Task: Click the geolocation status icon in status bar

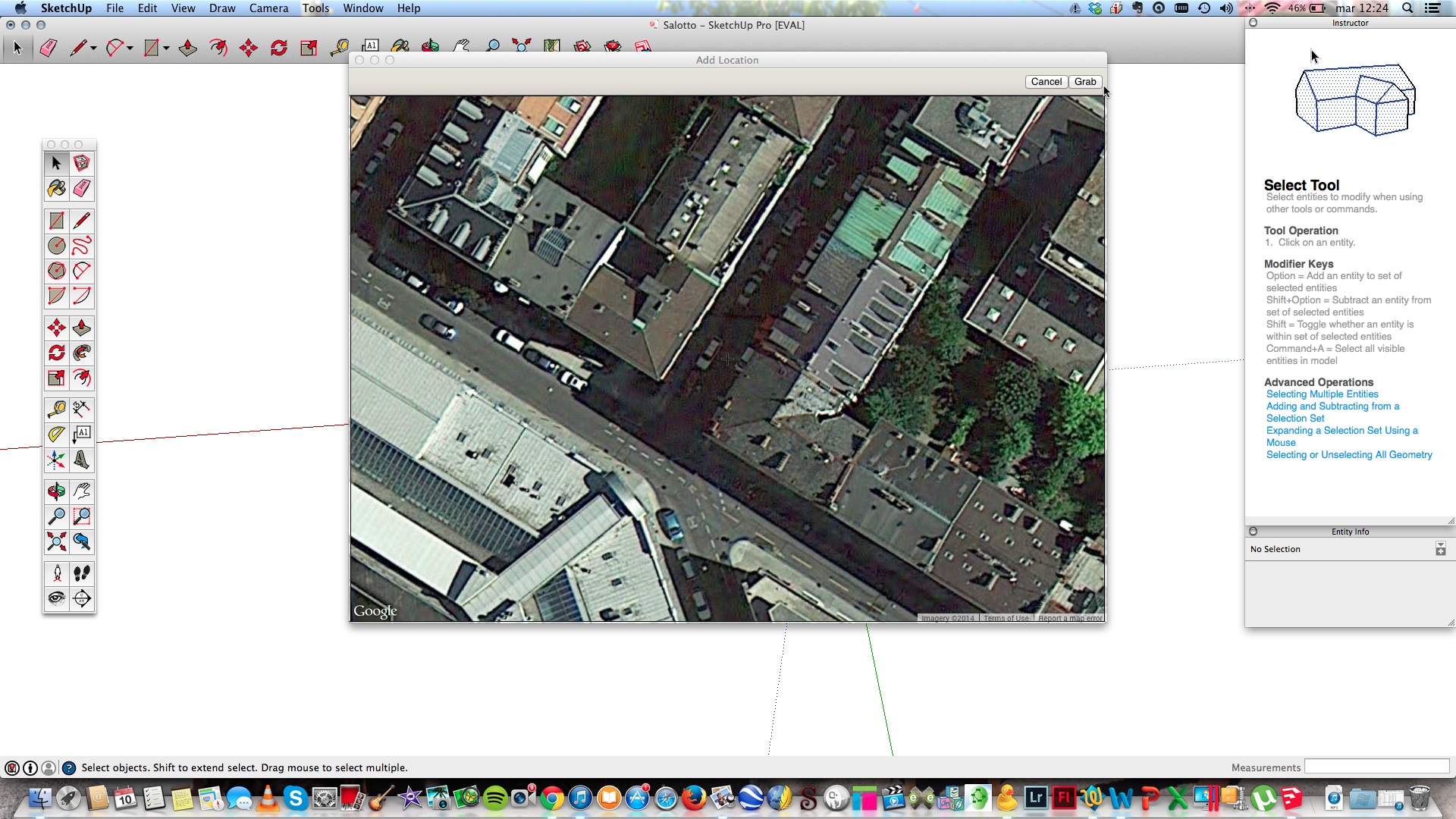Action: point(11,768)
